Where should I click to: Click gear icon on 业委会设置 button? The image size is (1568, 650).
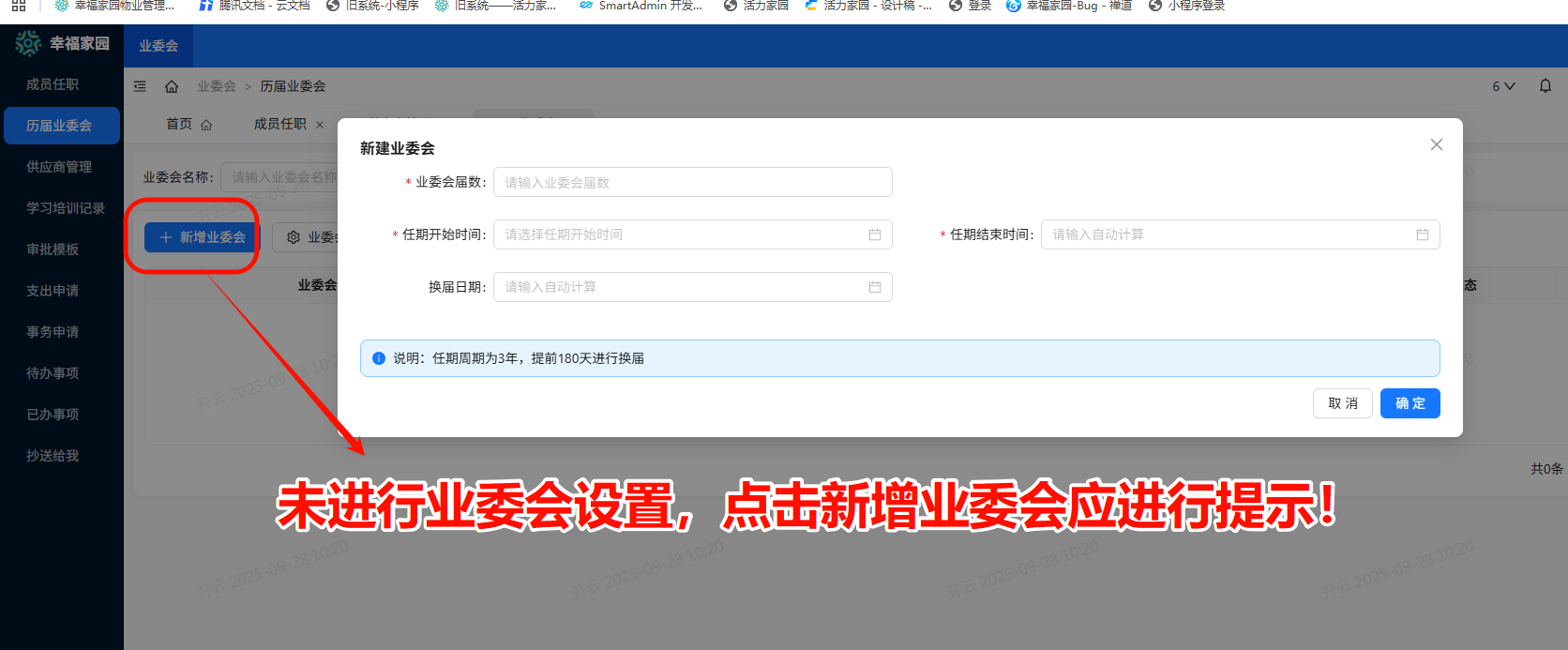(x=294, y=237)
